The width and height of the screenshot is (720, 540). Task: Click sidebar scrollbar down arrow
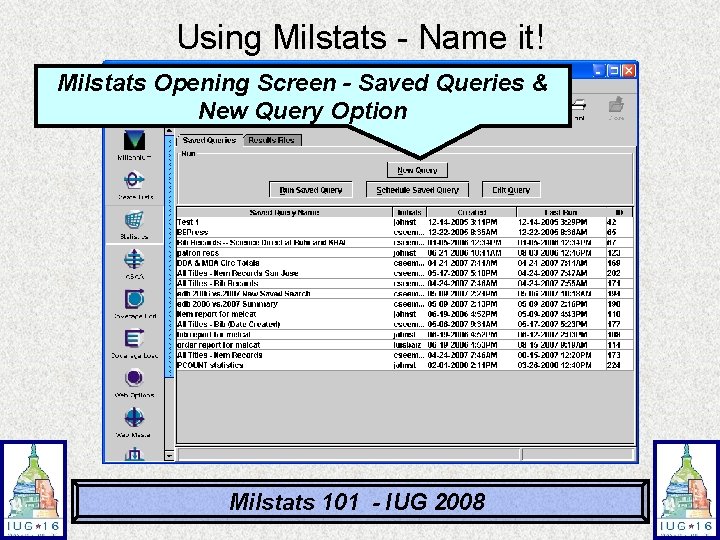[x=169, y=456]
